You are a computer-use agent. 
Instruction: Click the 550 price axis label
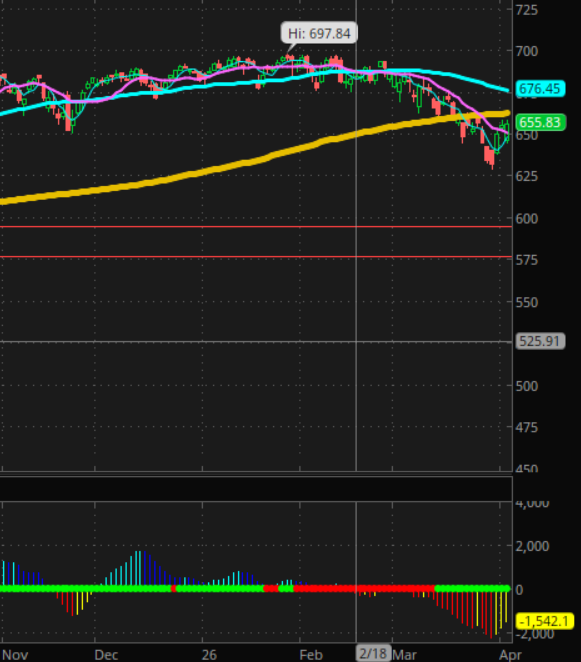(x=527, y=302)
